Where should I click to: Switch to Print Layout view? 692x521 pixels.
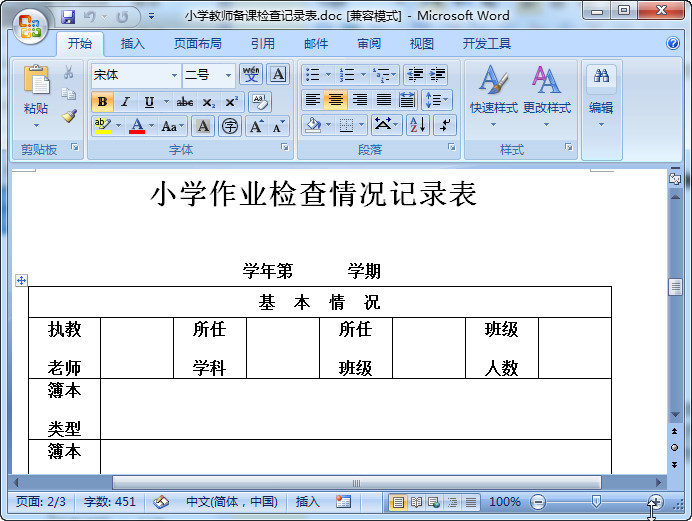(x=398, y=502)
